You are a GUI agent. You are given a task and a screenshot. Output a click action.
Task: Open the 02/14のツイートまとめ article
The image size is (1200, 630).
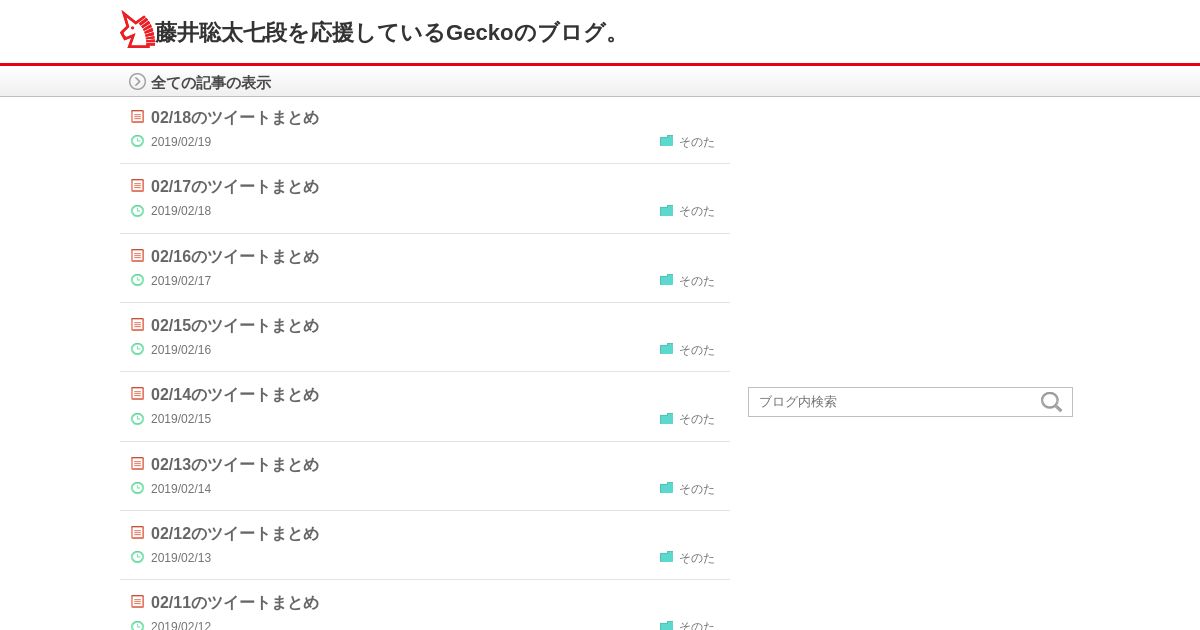[x=235, y=395]
